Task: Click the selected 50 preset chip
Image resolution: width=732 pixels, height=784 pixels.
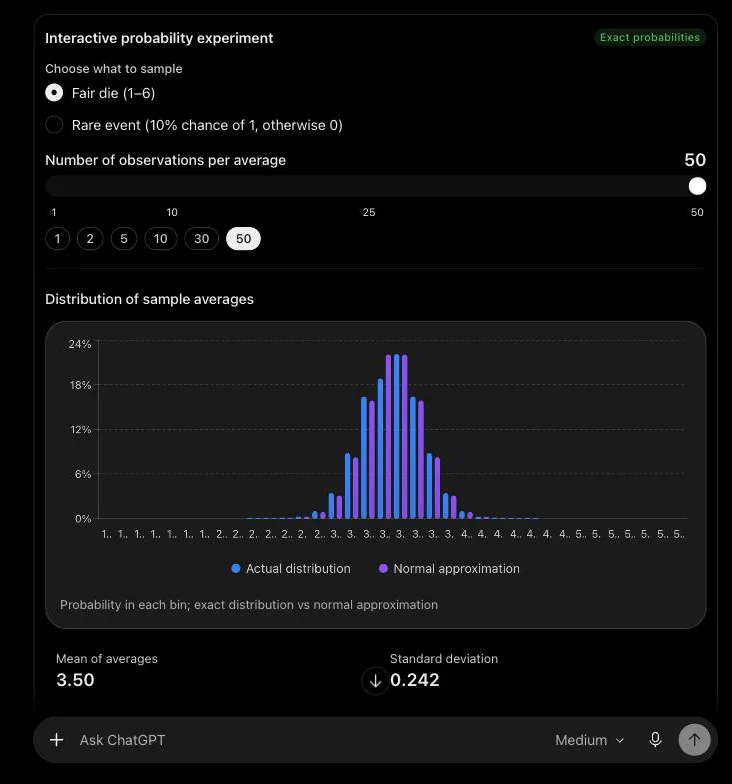Action: pos(244,238)
